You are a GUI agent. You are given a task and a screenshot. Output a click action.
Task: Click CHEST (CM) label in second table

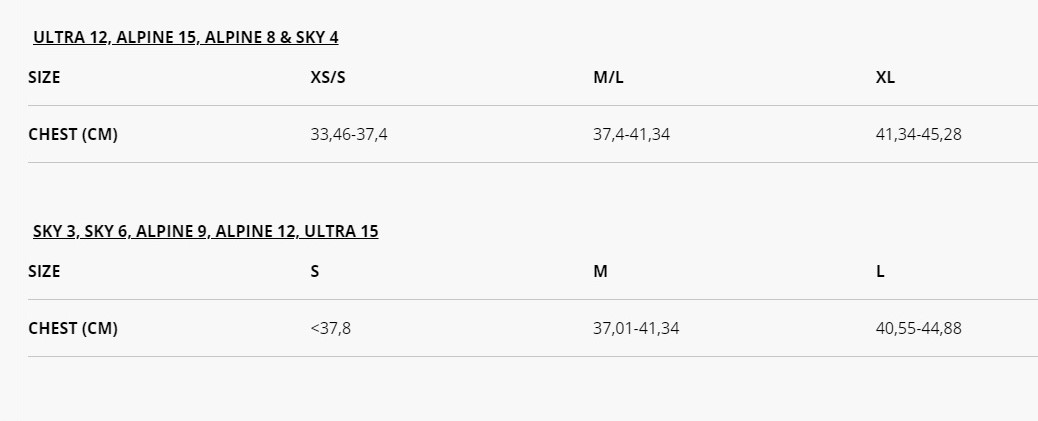(73, 328)
